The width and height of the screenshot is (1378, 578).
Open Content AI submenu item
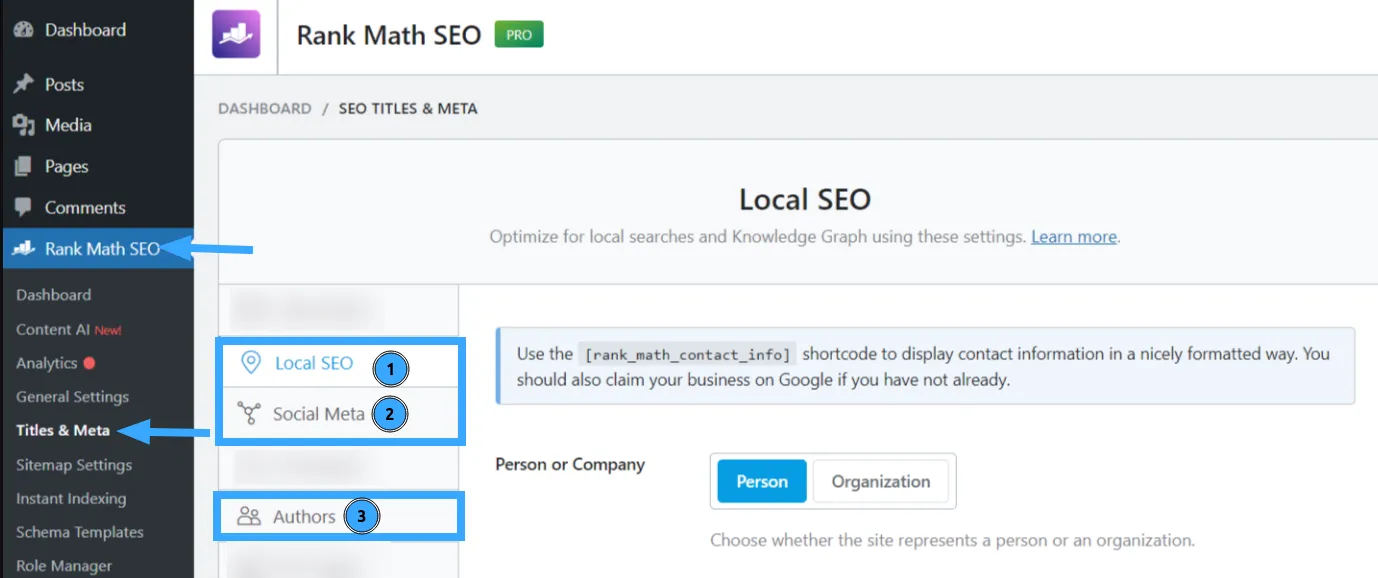(68, 329)
